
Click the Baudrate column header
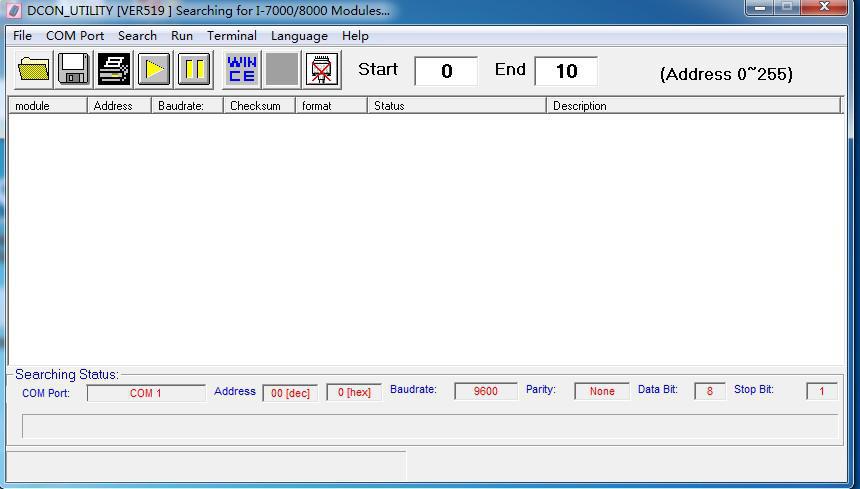187,106
